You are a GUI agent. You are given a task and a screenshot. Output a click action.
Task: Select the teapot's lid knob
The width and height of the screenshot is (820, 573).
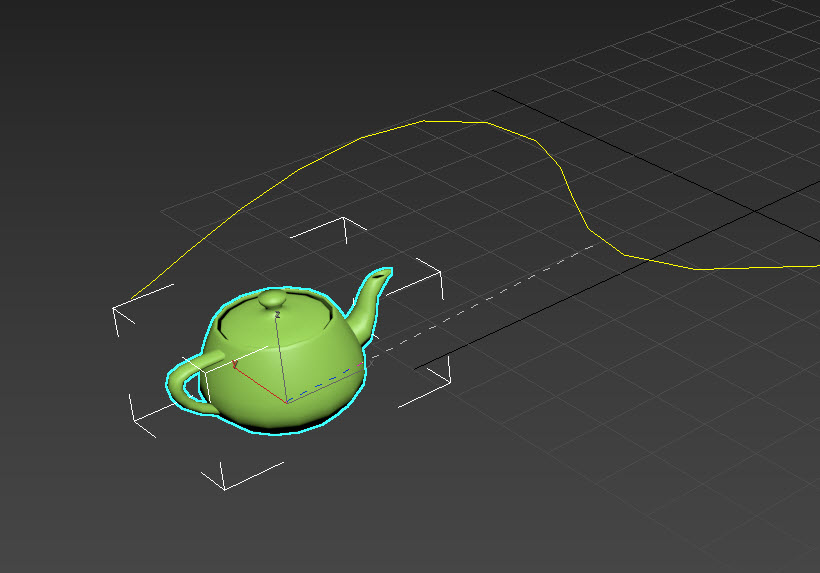pos(272,300)
